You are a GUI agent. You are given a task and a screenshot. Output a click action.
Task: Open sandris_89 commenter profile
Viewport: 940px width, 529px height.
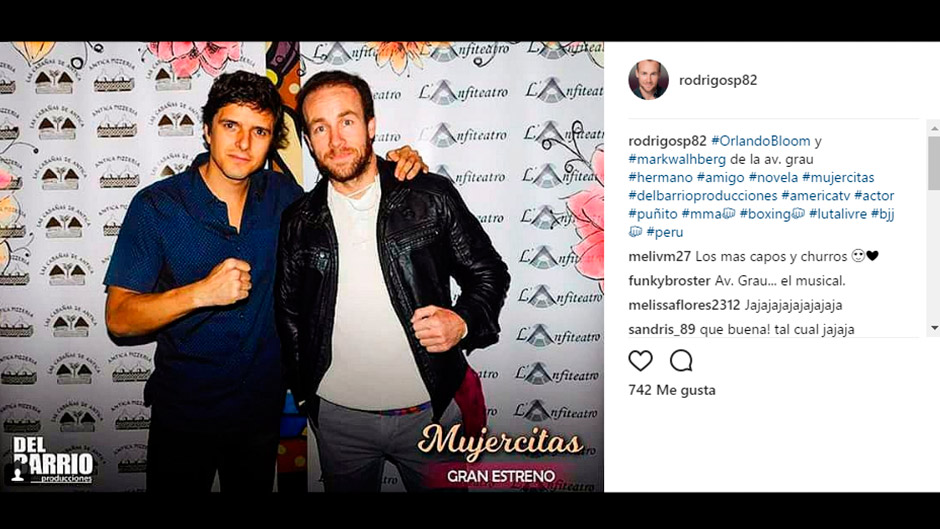(662, 329)
